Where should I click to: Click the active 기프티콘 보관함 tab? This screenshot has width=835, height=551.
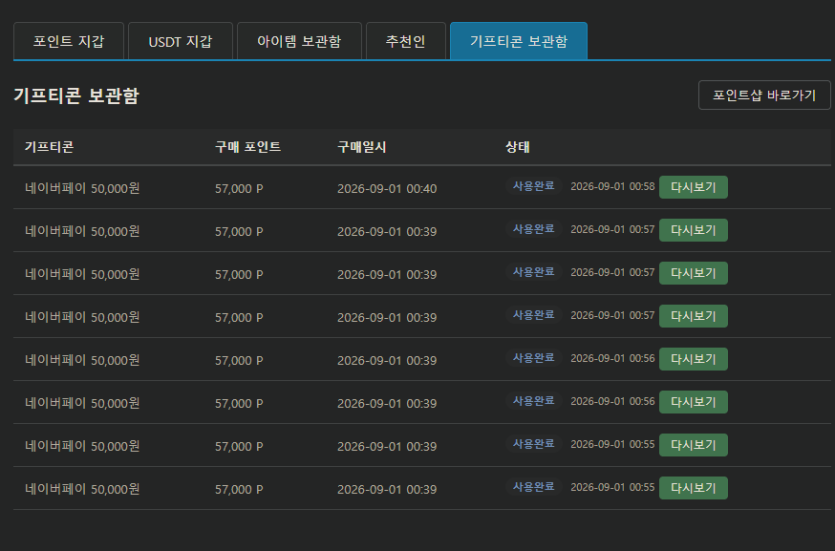(519, 41)
